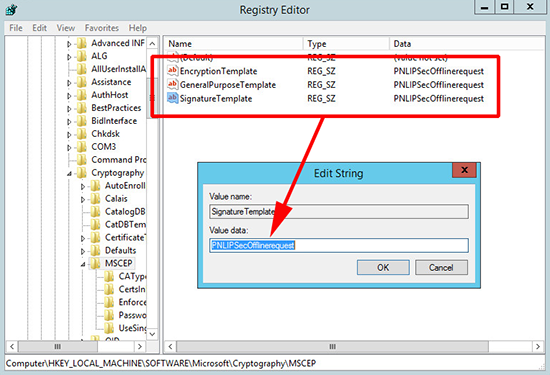
Task: Expand the AutoEnroll tree node
Action: [x=83, y=187]
